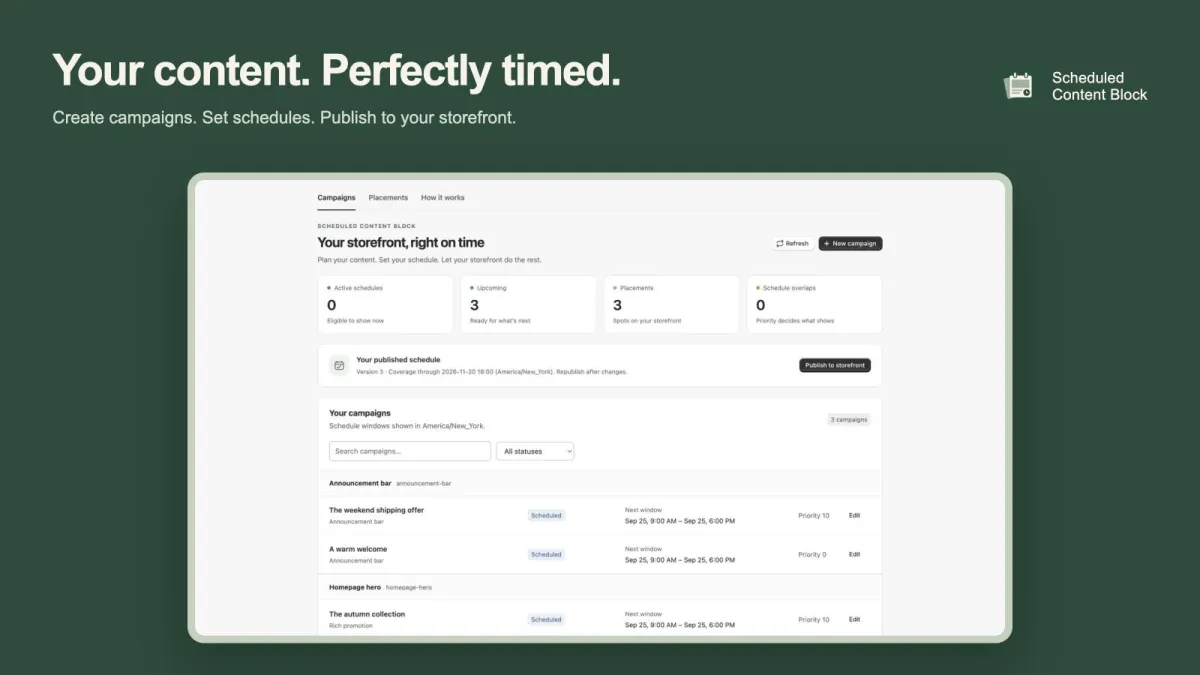Click Scheduled badge for weekend shipping offer
The height and width of the screenshot is (675, 1200).
coord(546,515)
